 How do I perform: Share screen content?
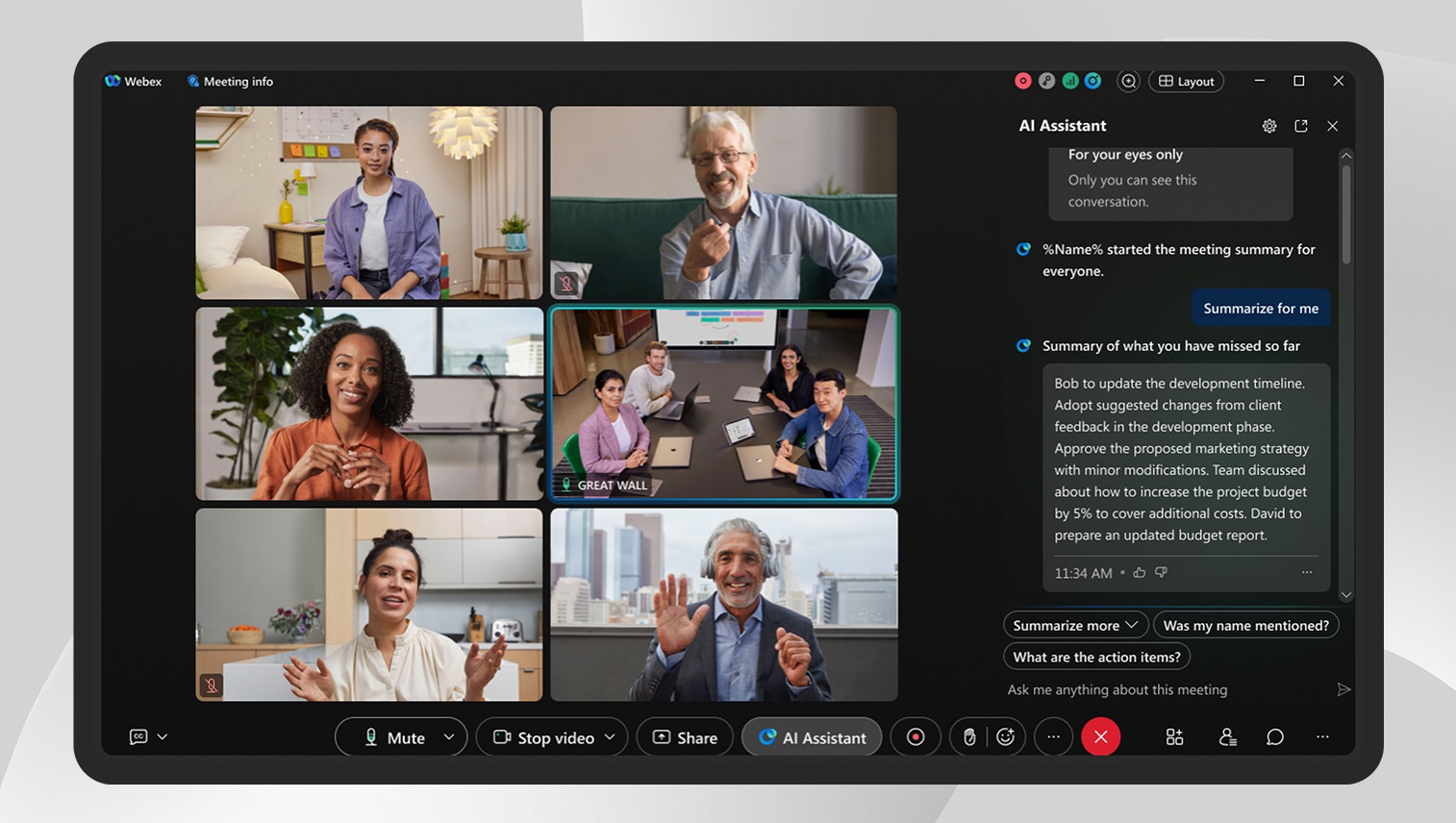coord(685,737)
